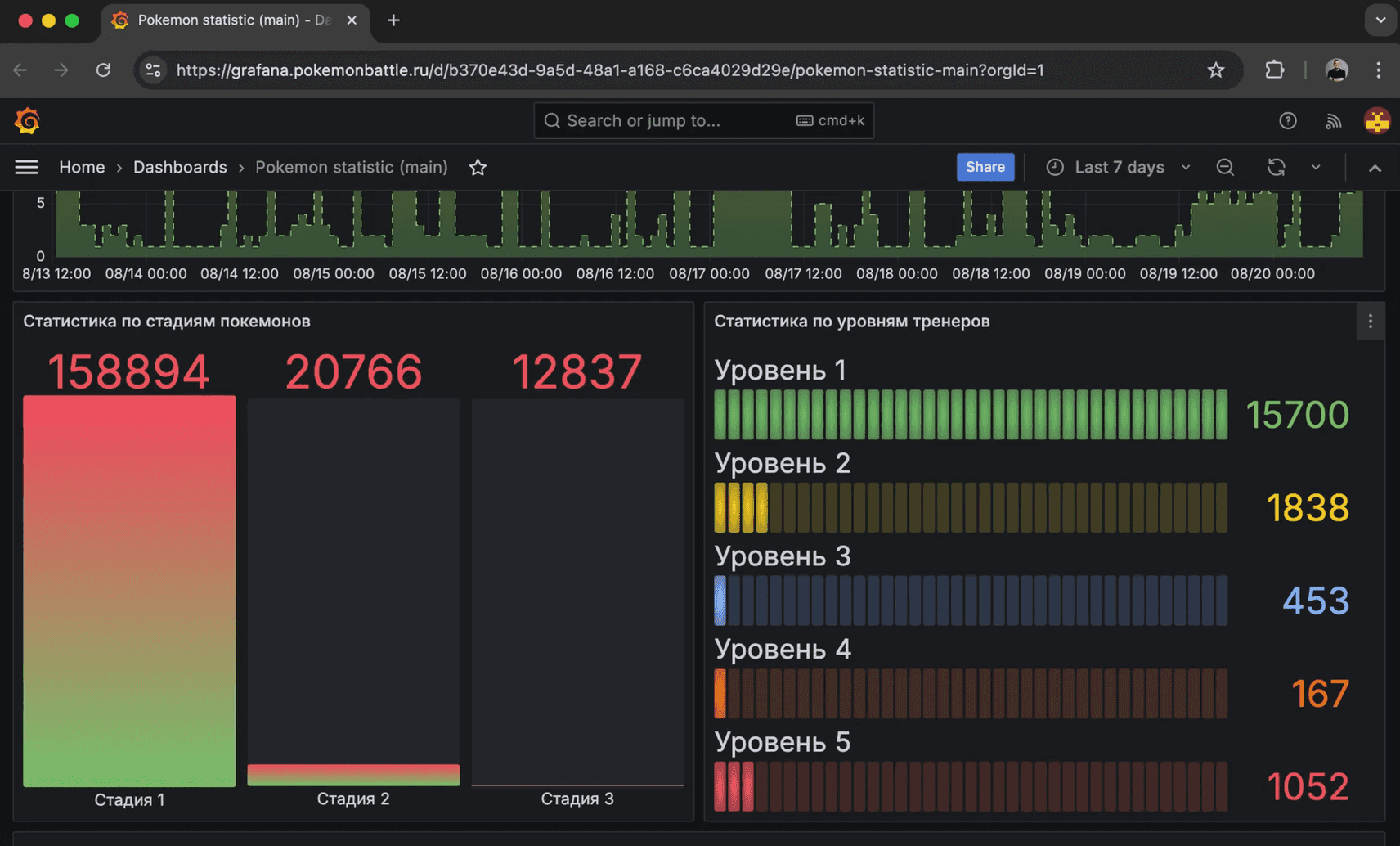Collapse the top bar with the chevron
This screenshot has height=846, width=1400.
tap(1375, 168)
